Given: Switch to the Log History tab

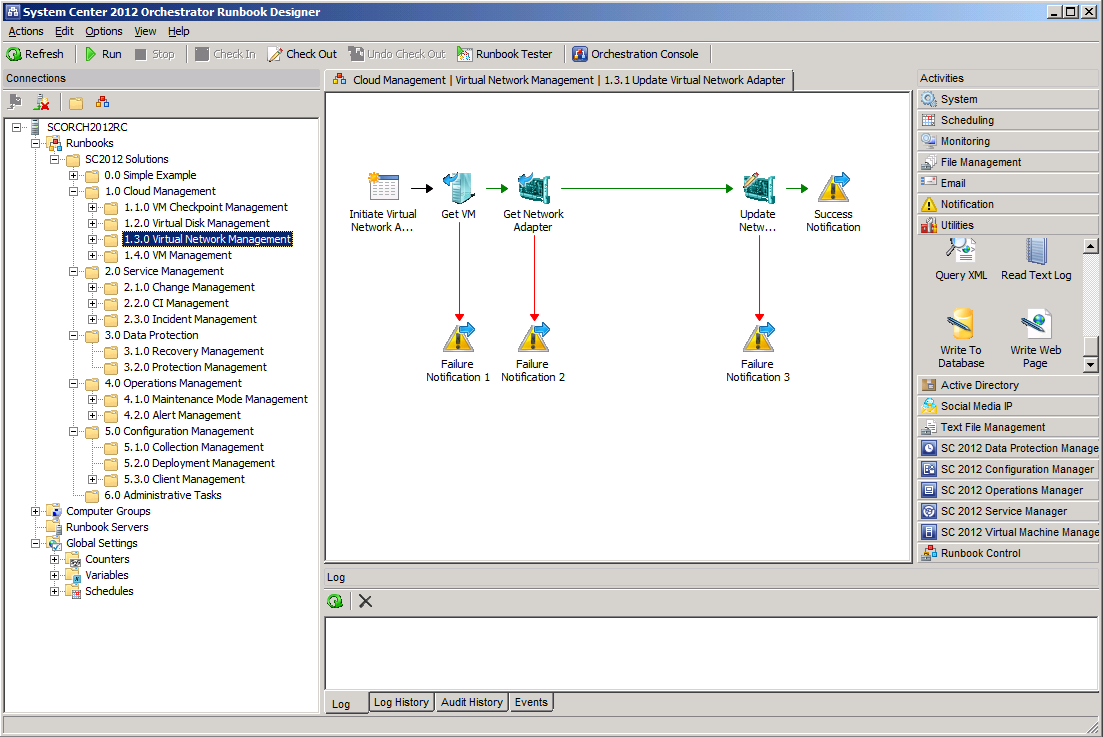Looking at the screenshot, I should click(401, 702).
